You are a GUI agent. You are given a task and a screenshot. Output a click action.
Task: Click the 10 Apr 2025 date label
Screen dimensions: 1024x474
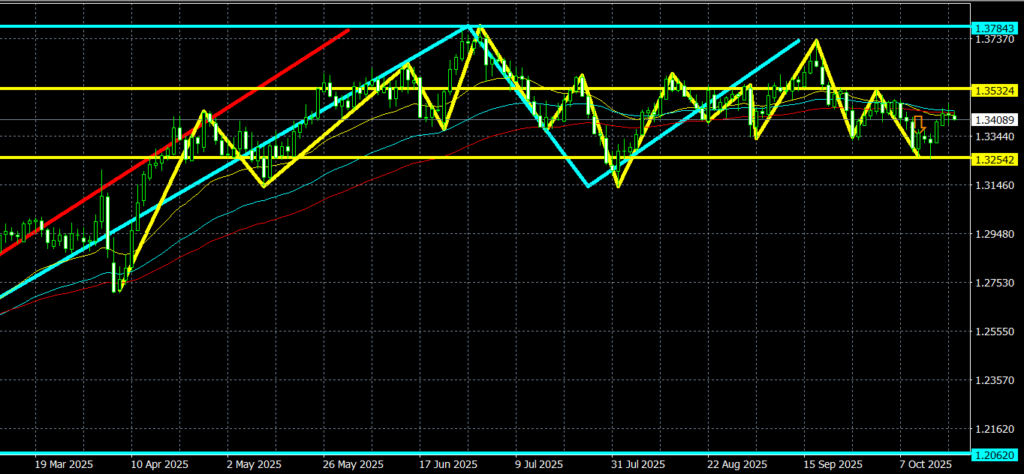click(x=159, y=465)
